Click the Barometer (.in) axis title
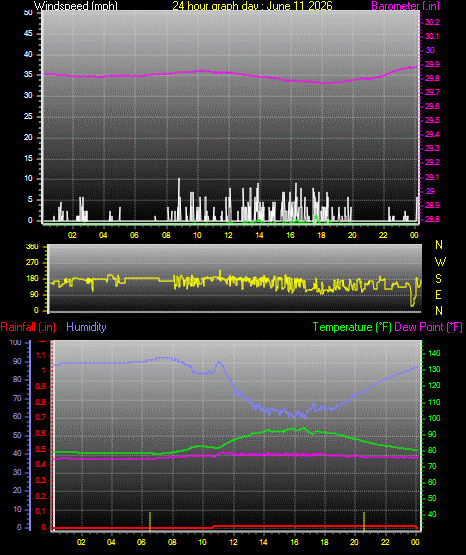 405,6
